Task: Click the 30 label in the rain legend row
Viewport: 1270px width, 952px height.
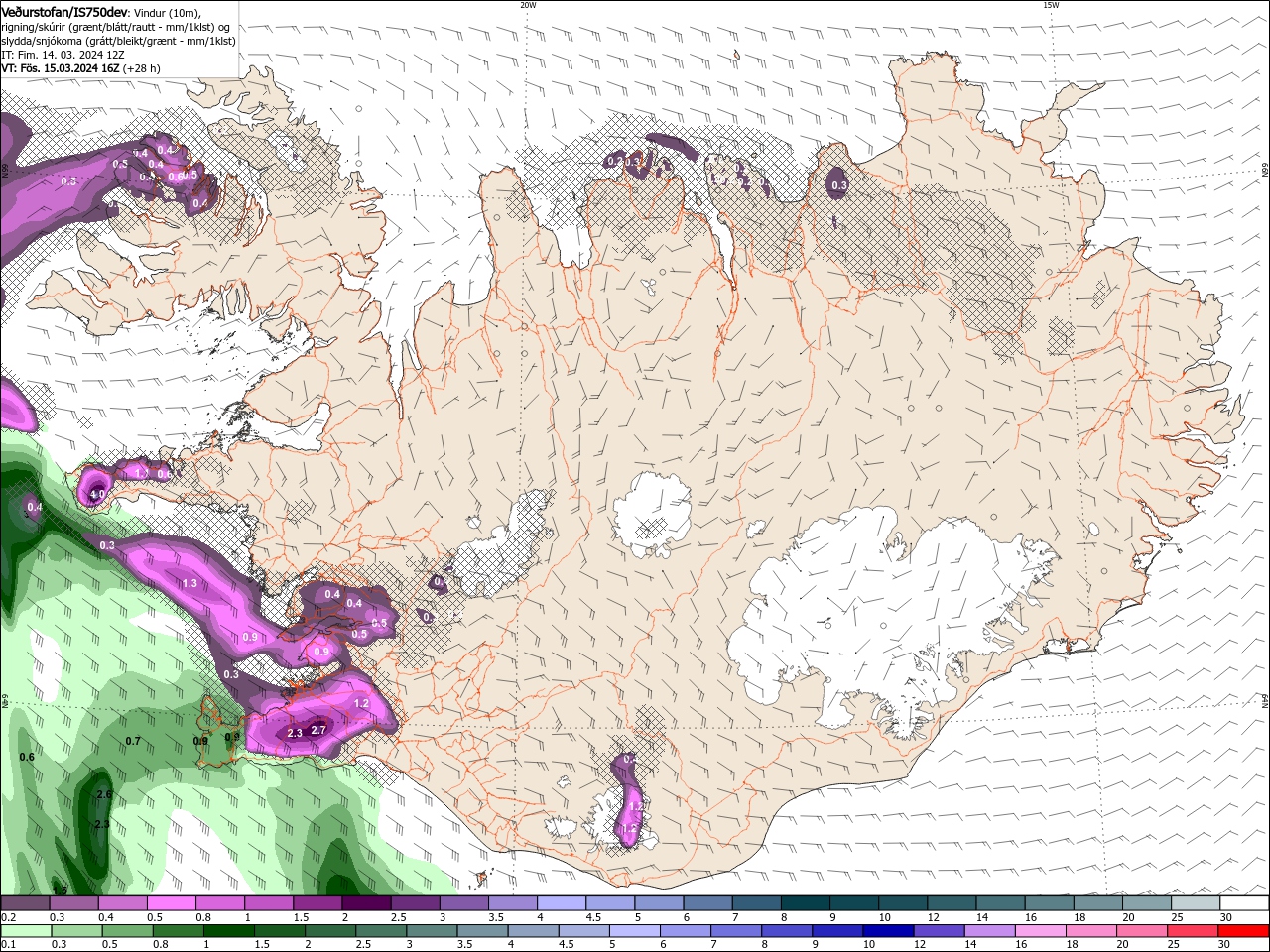Action: [x=1226, y=945]
